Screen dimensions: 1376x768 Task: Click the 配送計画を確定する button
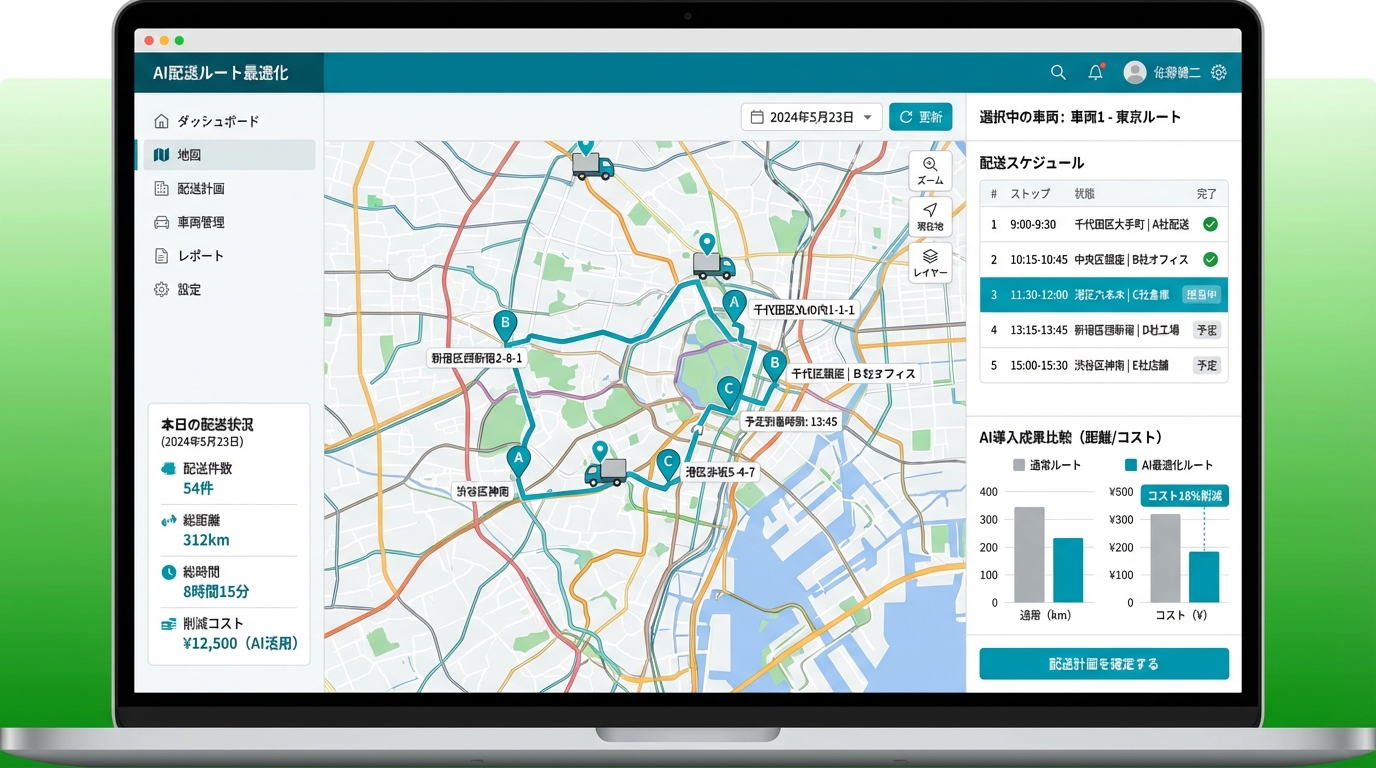pyautogui.click(x=1104, y=664)
